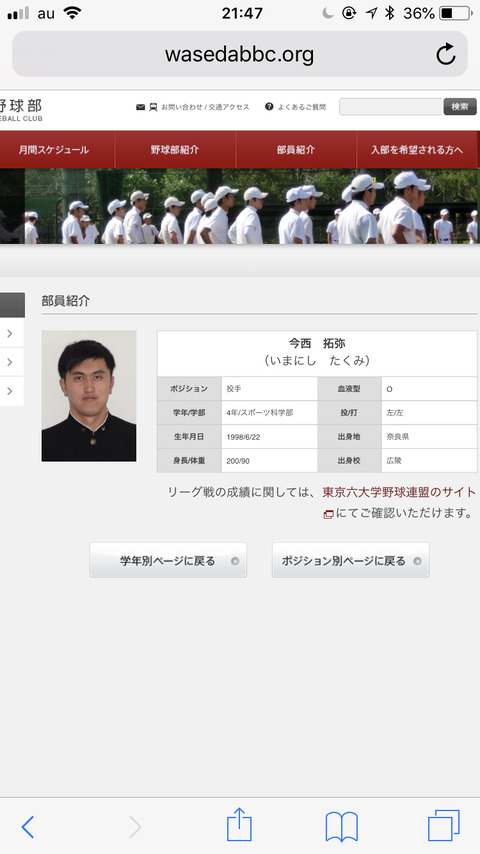Click the 4年/スポーツ科学部 cell
The width and height of the screenshot is (480, 854).
tap(269, 413)
